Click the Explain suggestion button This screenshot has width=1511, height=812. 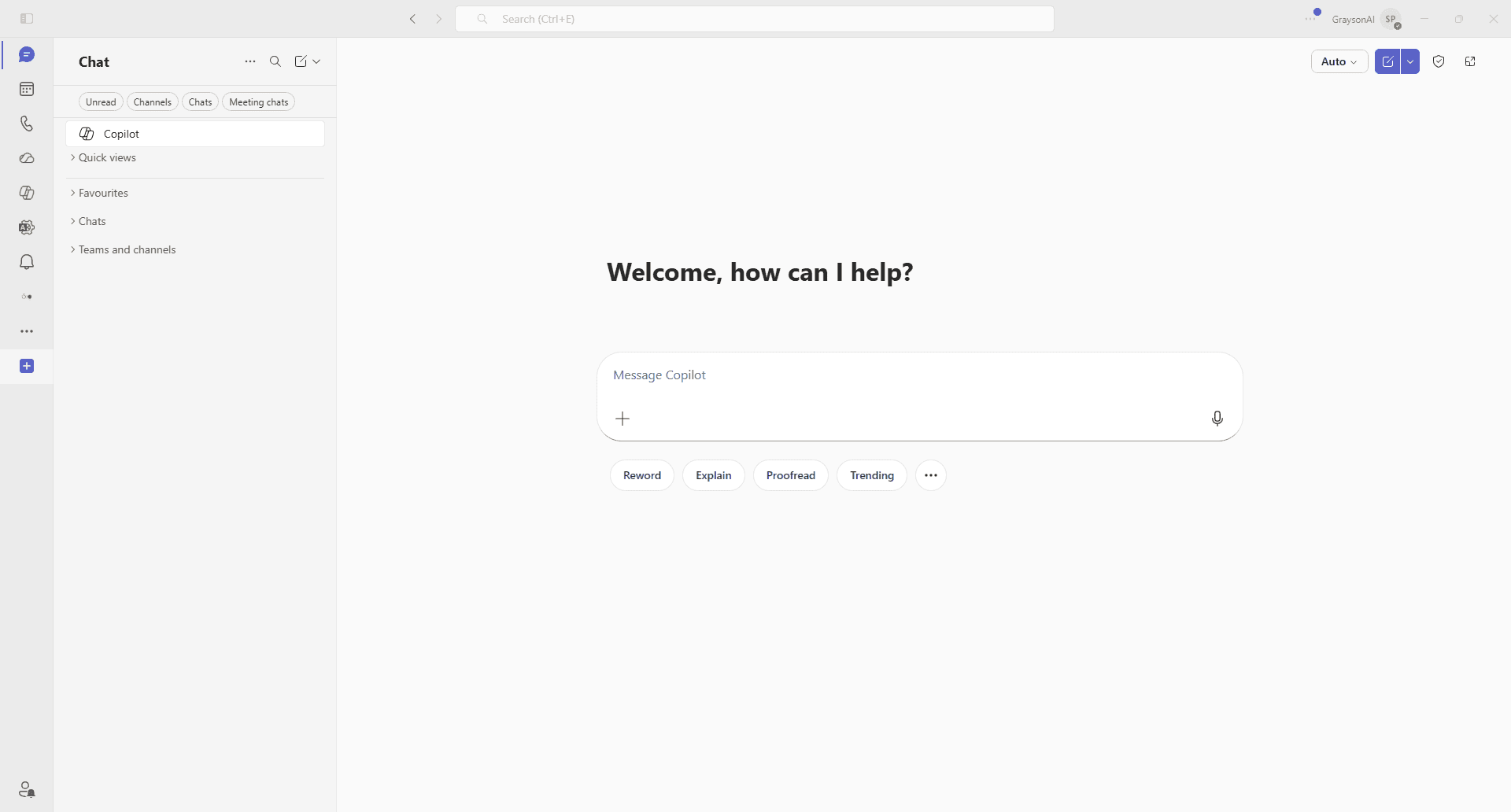pos(714,475)
